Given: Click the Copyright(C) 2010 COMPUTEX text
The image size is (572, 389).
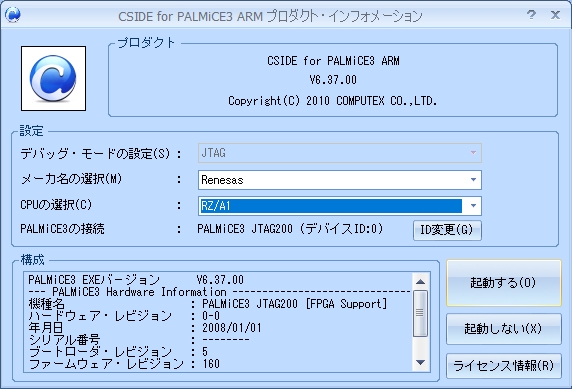Looking at the screenshot, I should [333, 101].
